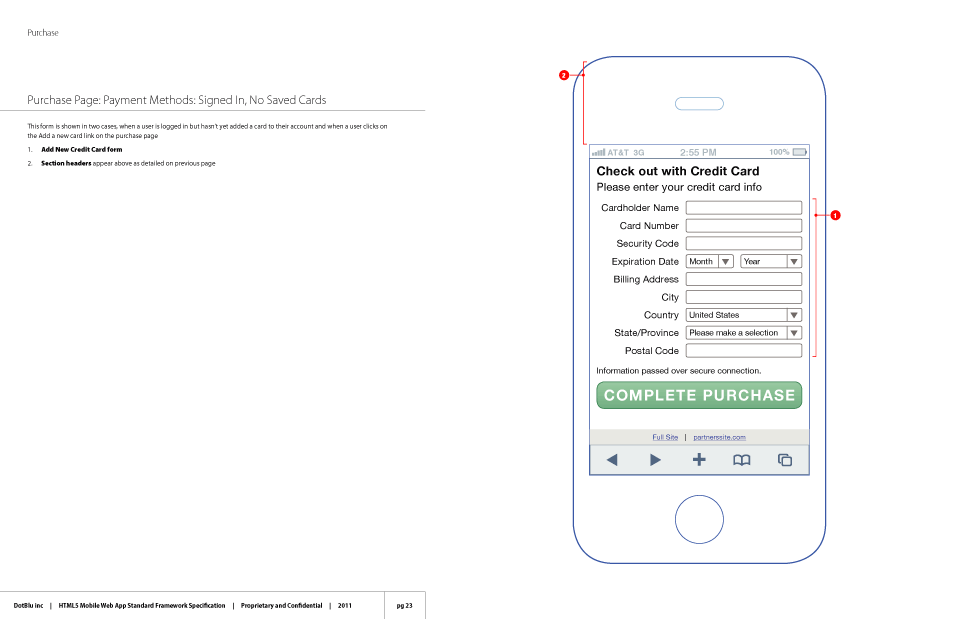Screen dimensions: 960x619
Task: Open the Month expiration dropdown
Action: pyautogui.click(x=709, y=261)
